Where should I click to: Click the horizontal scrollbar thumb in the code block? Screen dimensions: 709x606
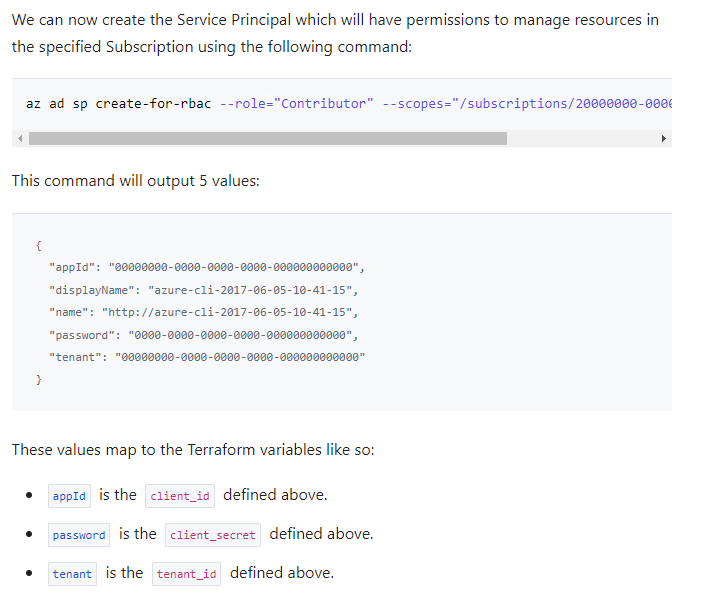(268, 138)
